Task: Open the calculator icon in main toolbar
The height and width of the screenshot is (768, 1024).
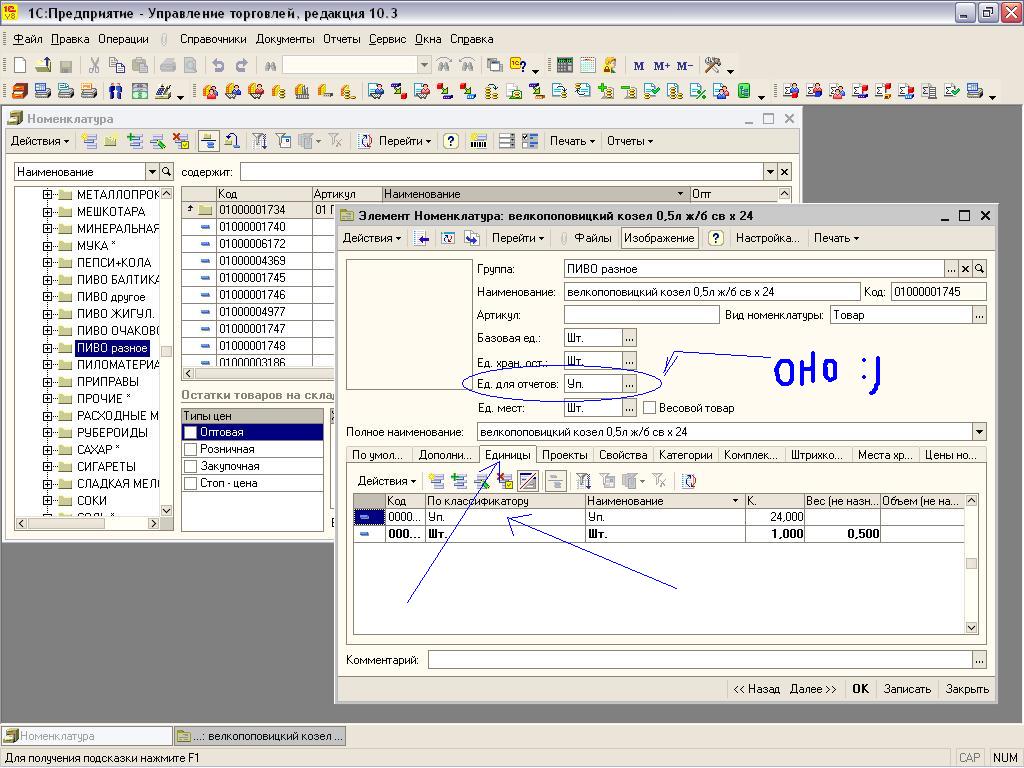Action: click(565, 65)
